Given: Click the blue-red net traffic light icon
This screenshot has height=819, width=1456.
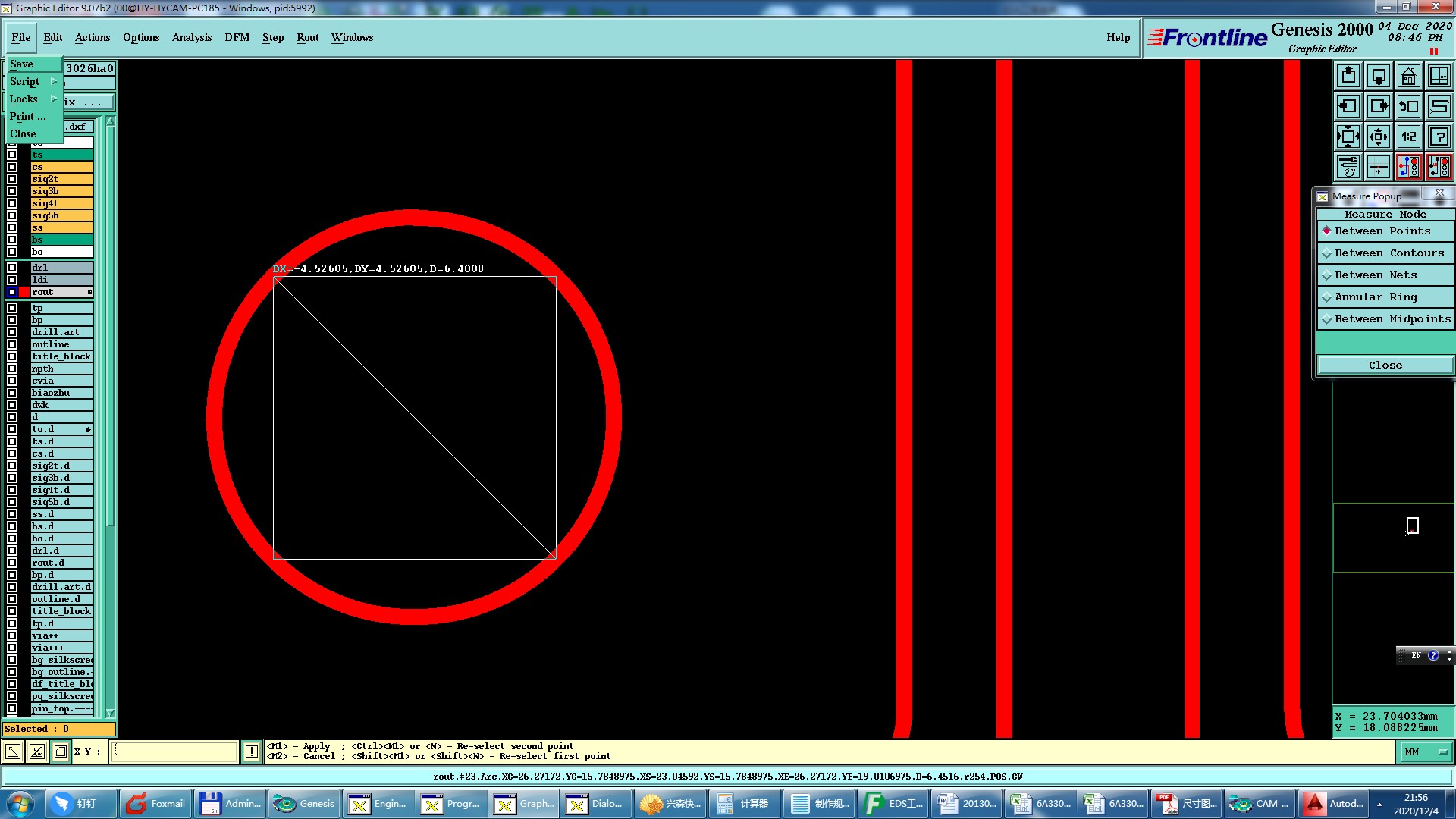Looking at the screenshot, I should (1409, 167).
